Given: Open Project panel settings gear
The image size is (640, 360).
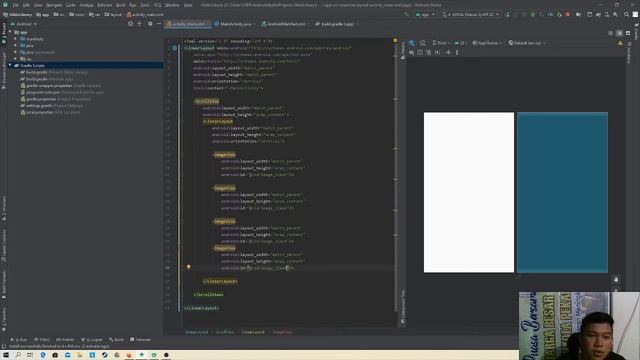Looking at the screenshot, I should click(x=150, y=24).
